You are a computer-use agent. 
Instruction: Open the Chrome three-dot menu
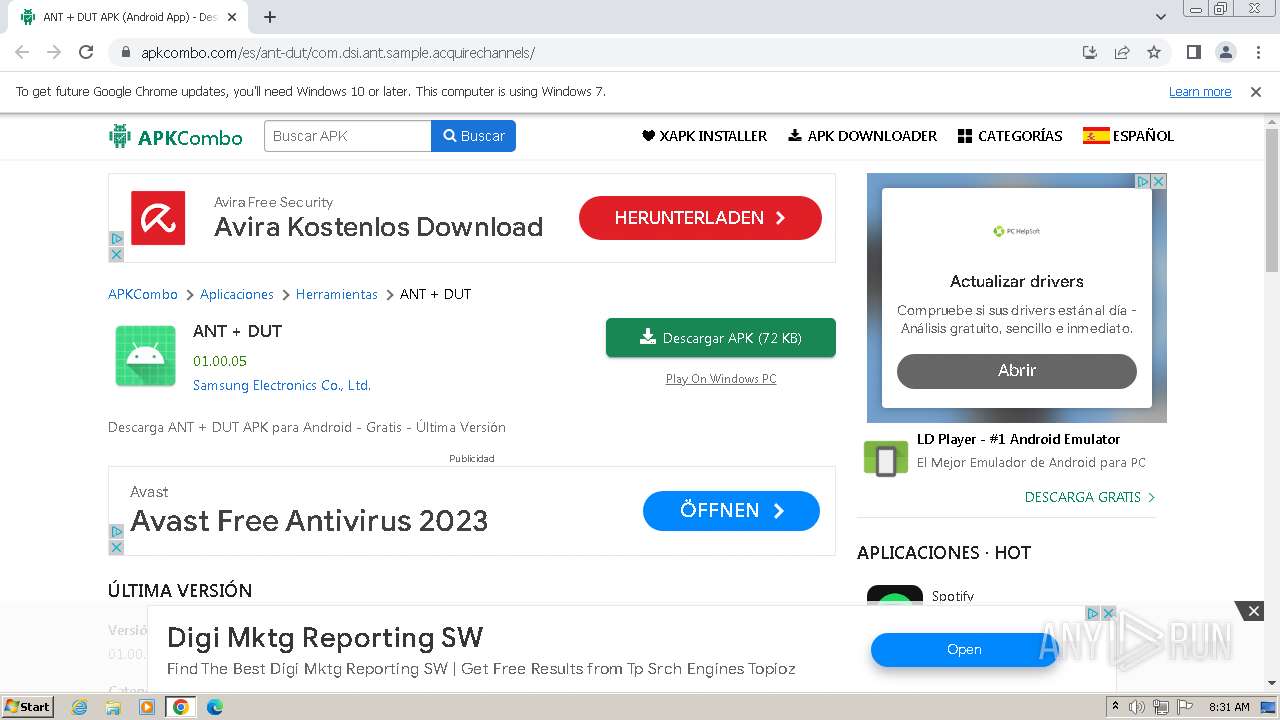click(x=1258, y=52)
